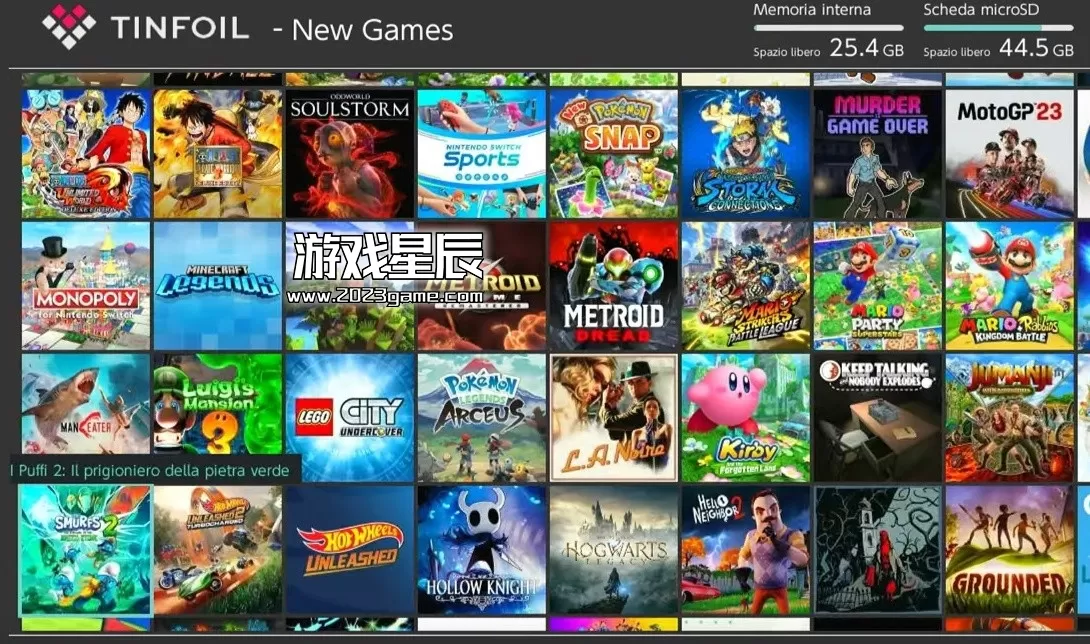The width and height of the screenshot is (1090, 644).
Task: Select the MotoGP 23 game cover
Action: click(x=1009, y=154)
